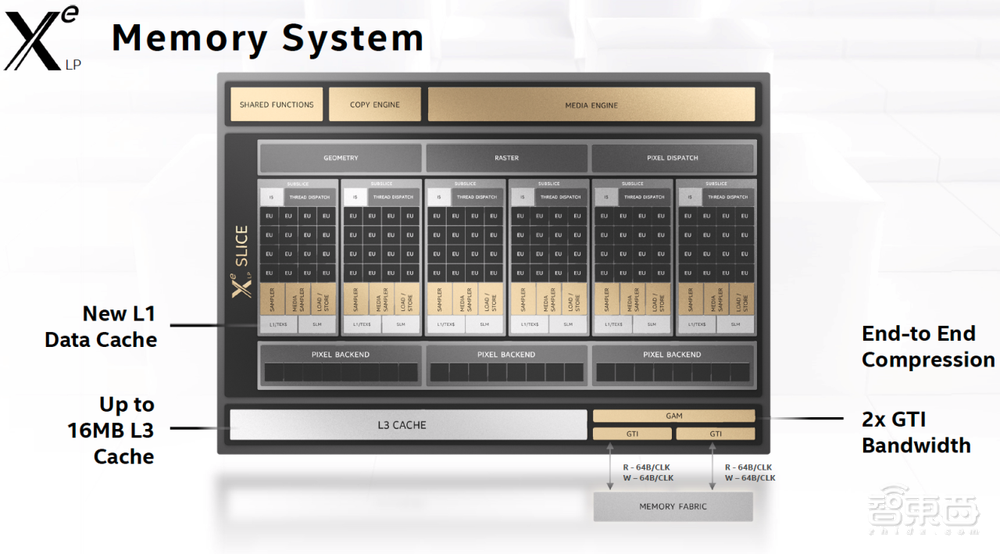Viewport: 1000px width, 554px height.
Task: Click the "New L1 Data Cache" label
Action: tap(100, 328)
